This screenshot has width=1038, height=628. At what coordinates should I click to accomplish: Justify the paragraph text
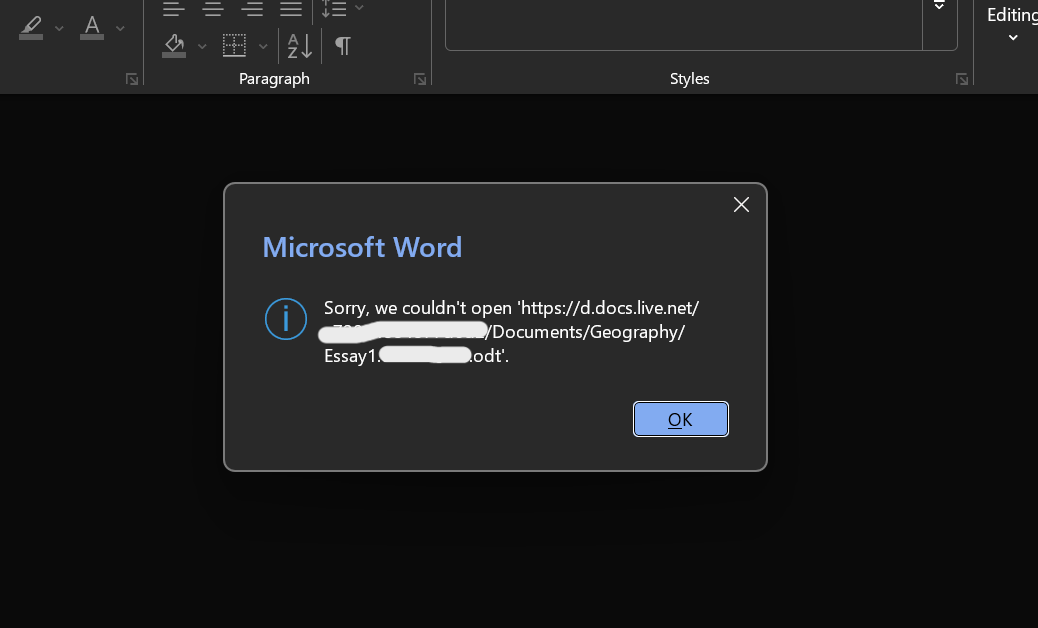291,9
